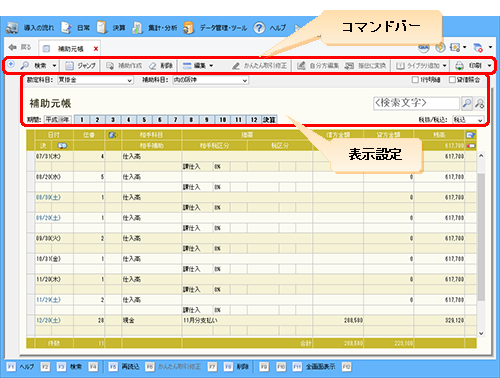Click the advanced search icon at far right
This screenshot has width=500, height=378.
(480, 103)
